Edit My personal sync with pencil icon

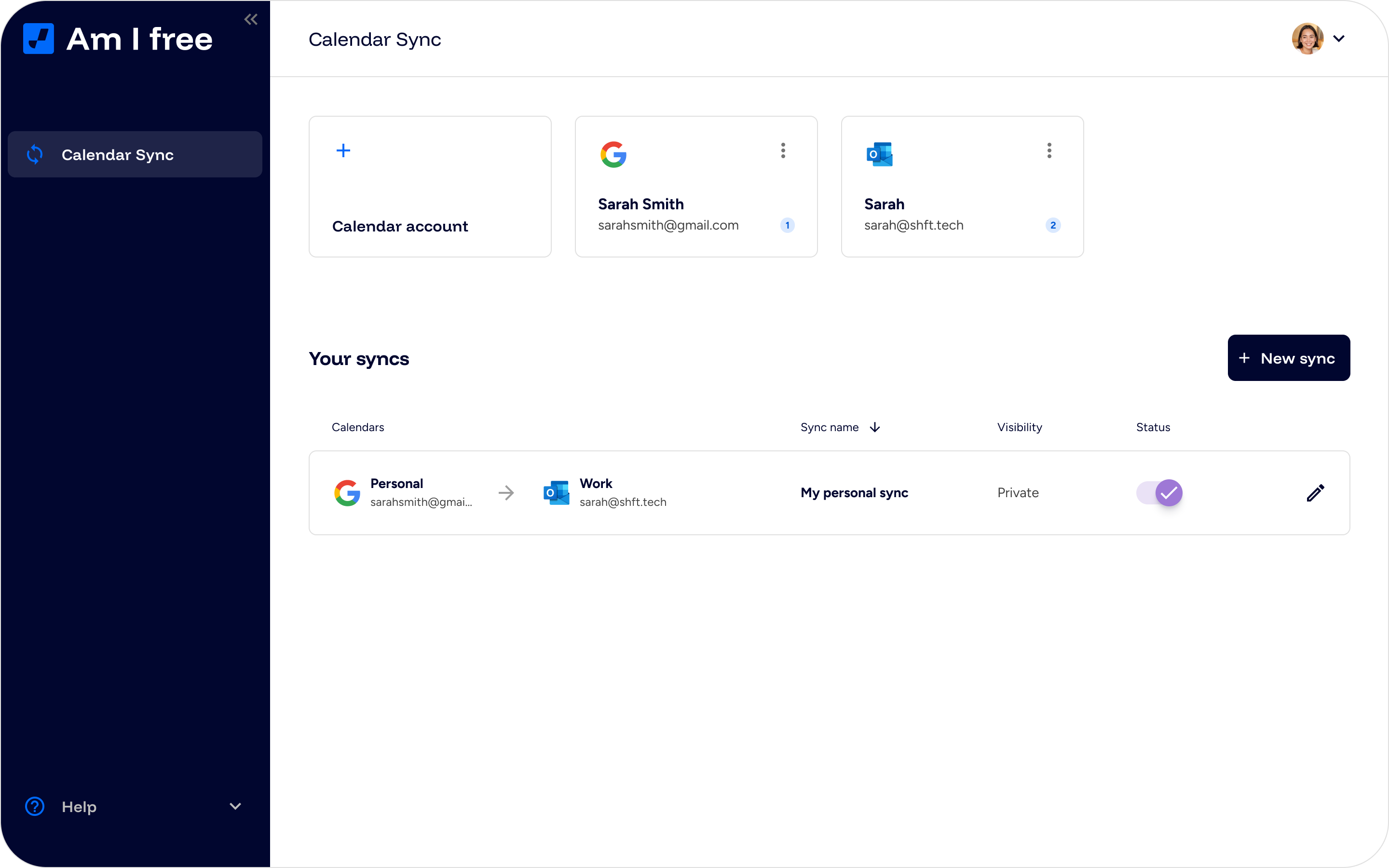tap(1316, 492)
